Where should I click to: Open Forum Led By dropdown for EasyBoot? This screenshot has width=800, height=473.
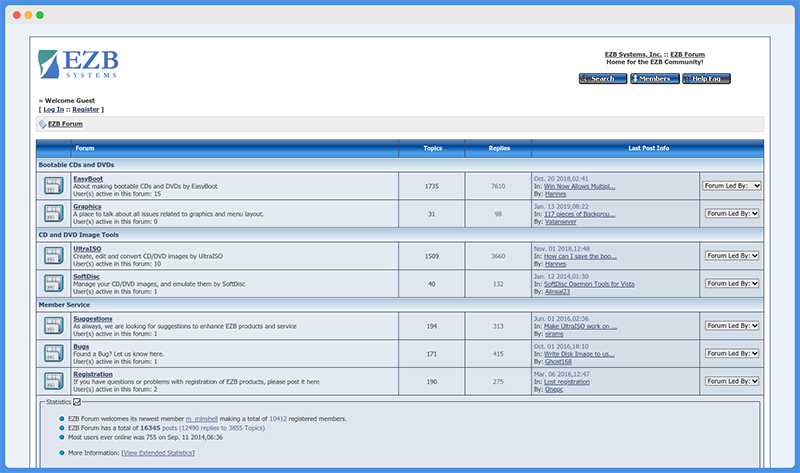point(732,186)
